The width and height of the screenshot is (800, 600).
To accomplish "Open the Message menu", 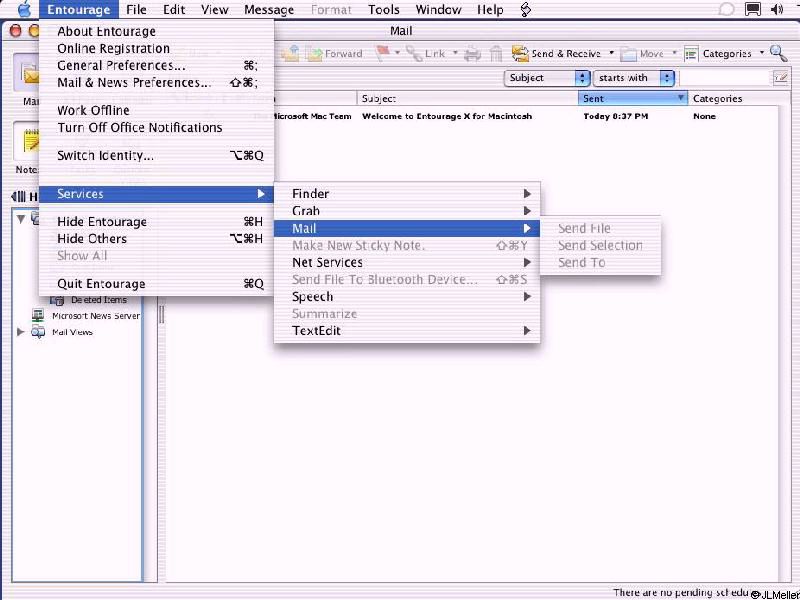I will coord(269,10).
